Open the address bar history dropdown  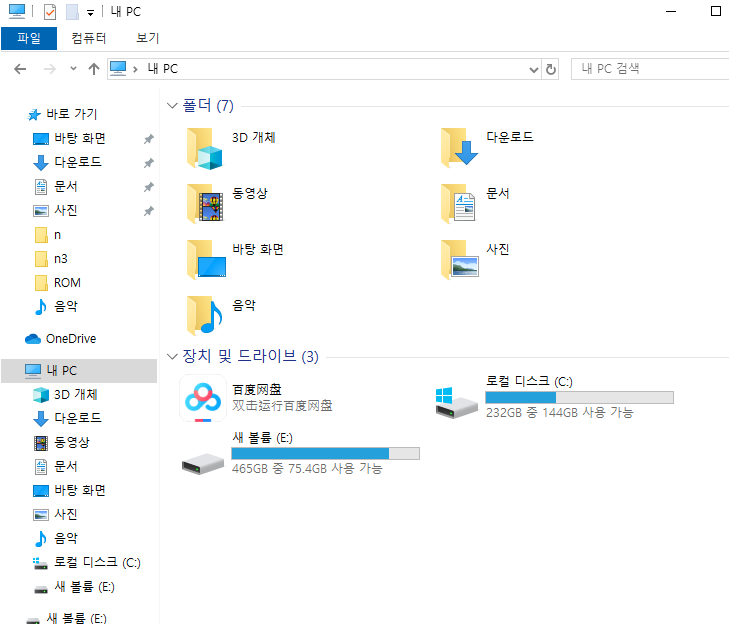pyautogui.click(x=534, y=69)
